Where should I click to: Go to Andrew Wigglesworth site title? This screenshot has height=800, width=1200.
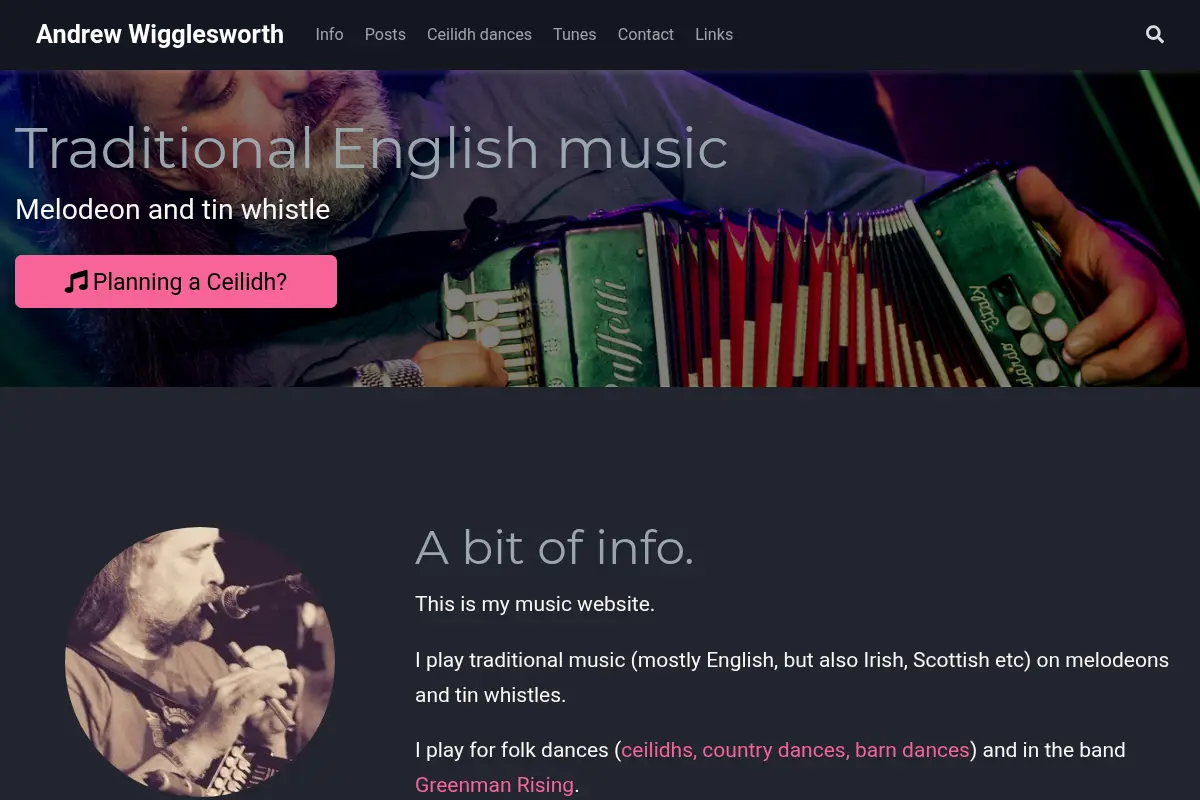point(160,34)
